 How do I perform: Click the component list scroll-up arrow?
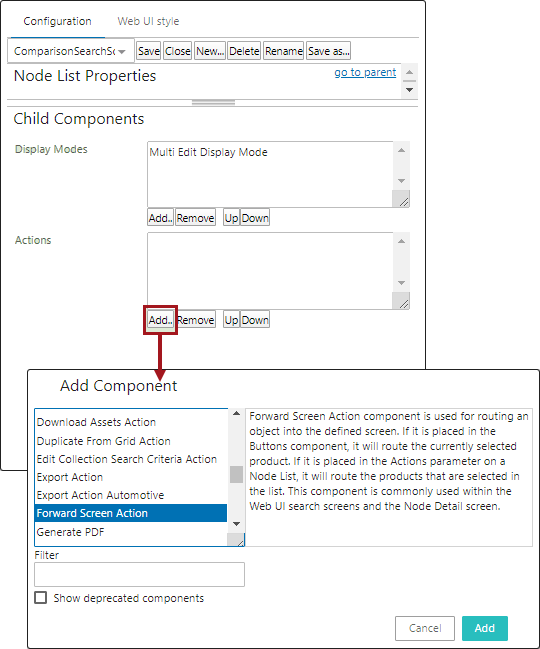click(236, 413)
